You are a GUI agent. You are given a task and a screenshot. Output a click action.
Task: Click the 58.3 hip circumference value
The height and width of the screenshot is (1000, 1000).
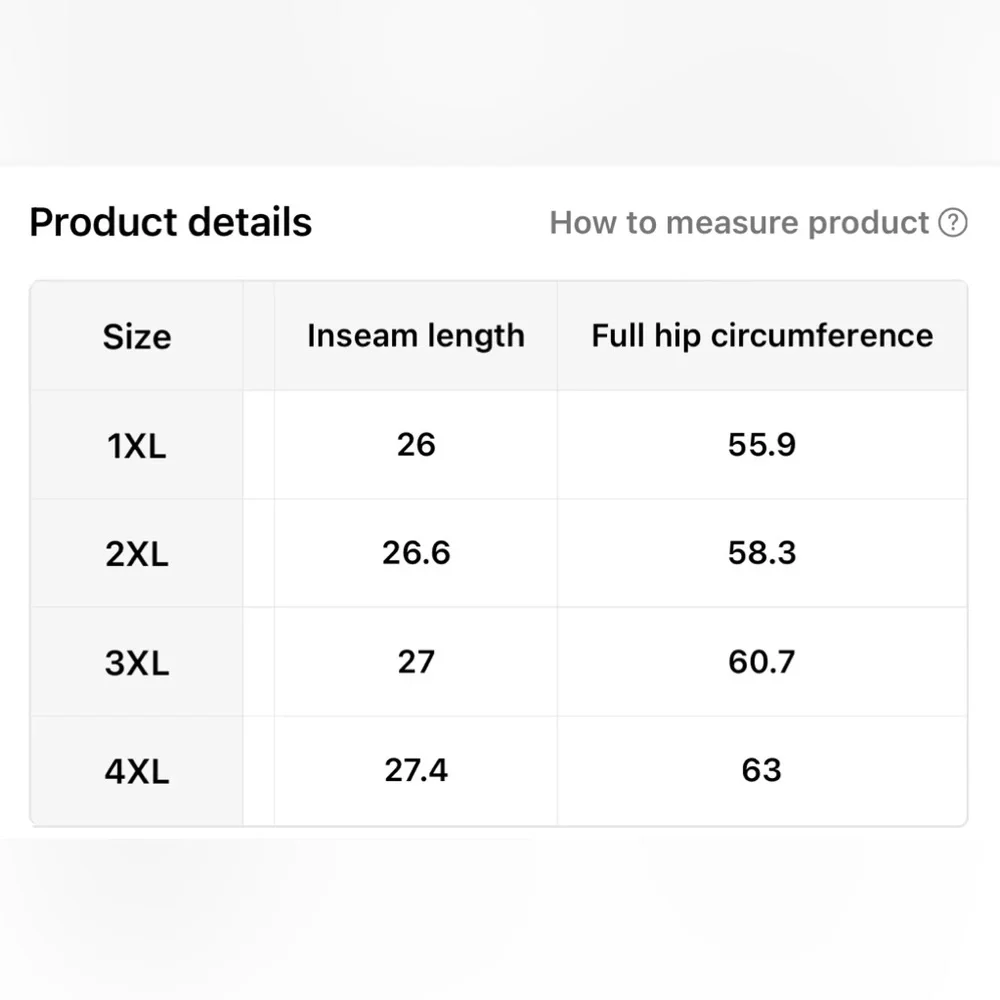point(762,553)
